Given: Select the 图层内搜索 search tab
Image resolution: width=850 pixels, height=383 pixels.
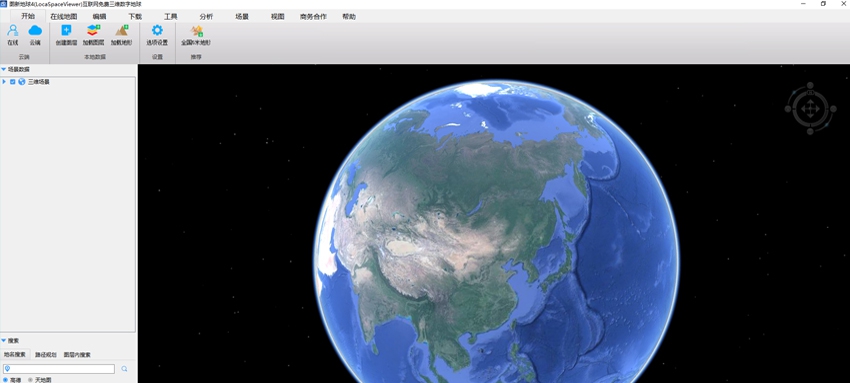Looking at the screenshot, I should [x=77, y=355].
